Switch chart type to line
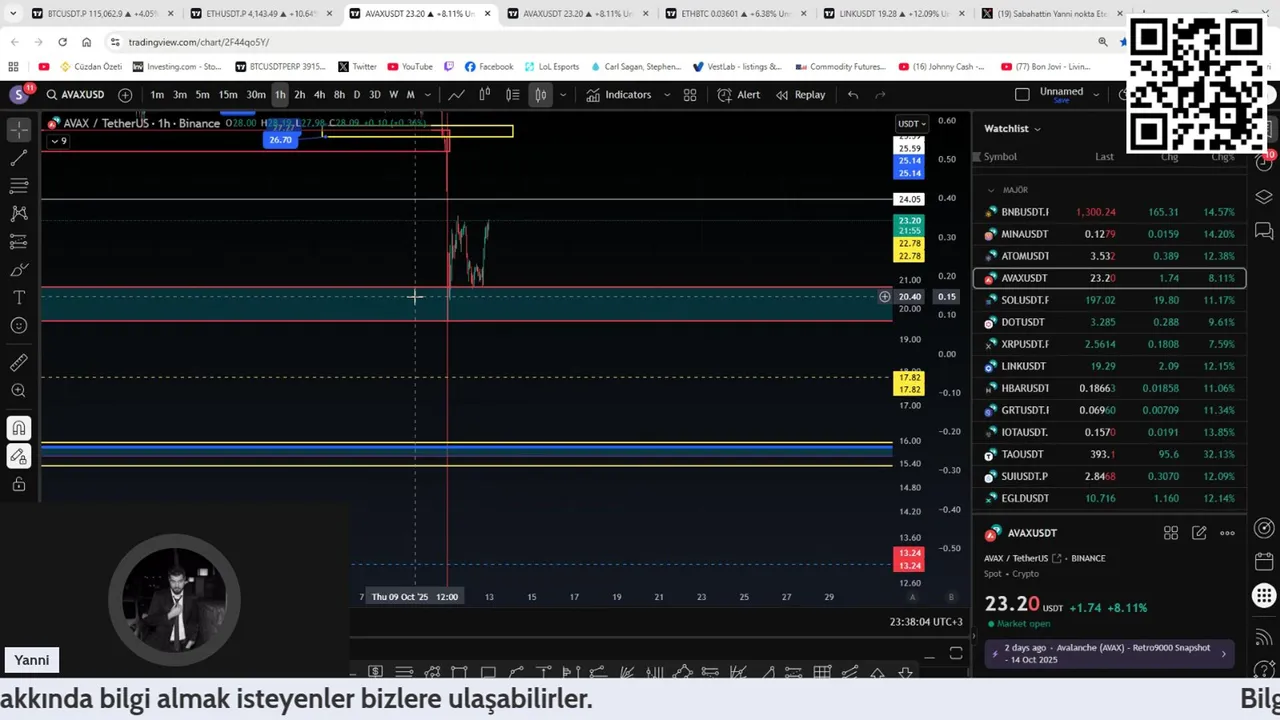This screenshot has height=720, width=1280. (456, 95)
